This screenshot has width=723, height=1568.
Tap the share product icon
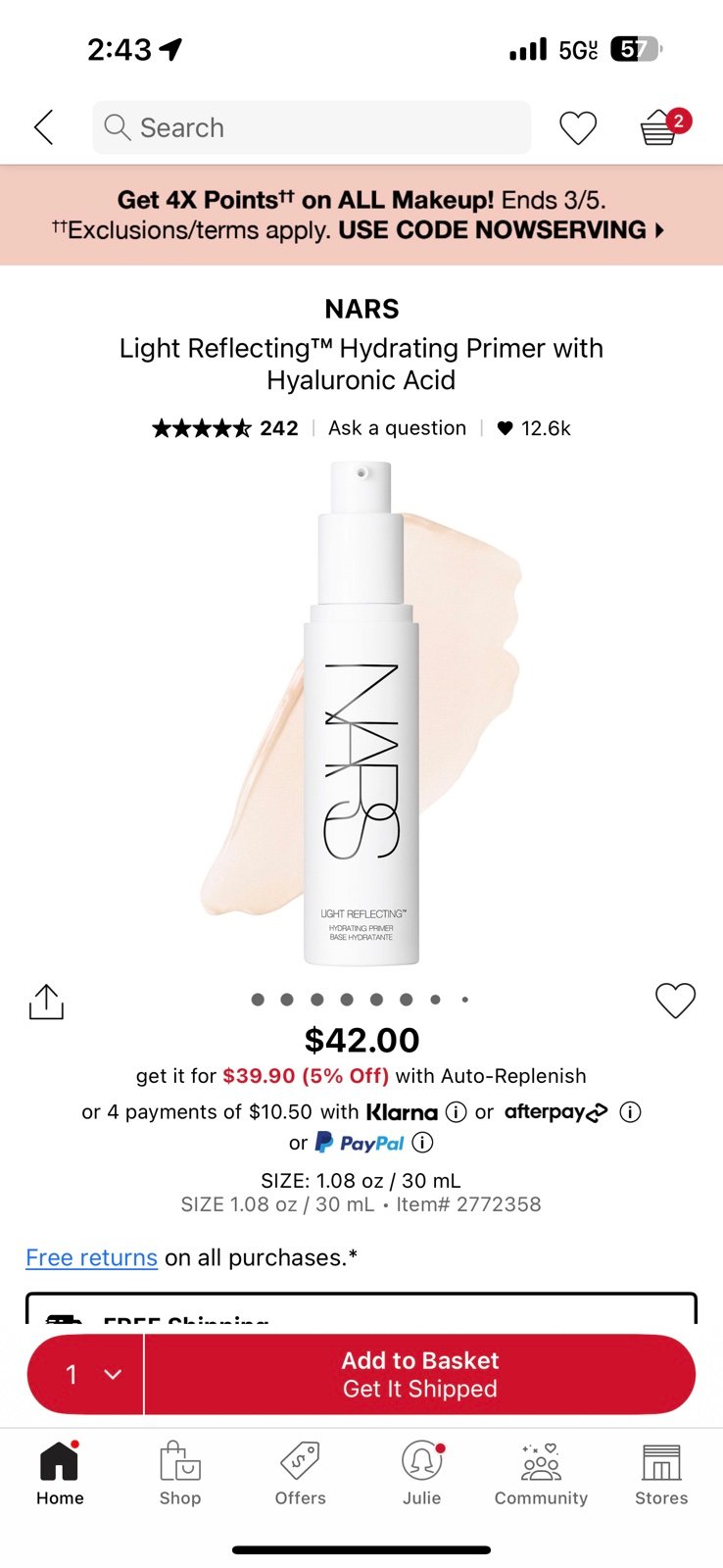[46, 1002]
